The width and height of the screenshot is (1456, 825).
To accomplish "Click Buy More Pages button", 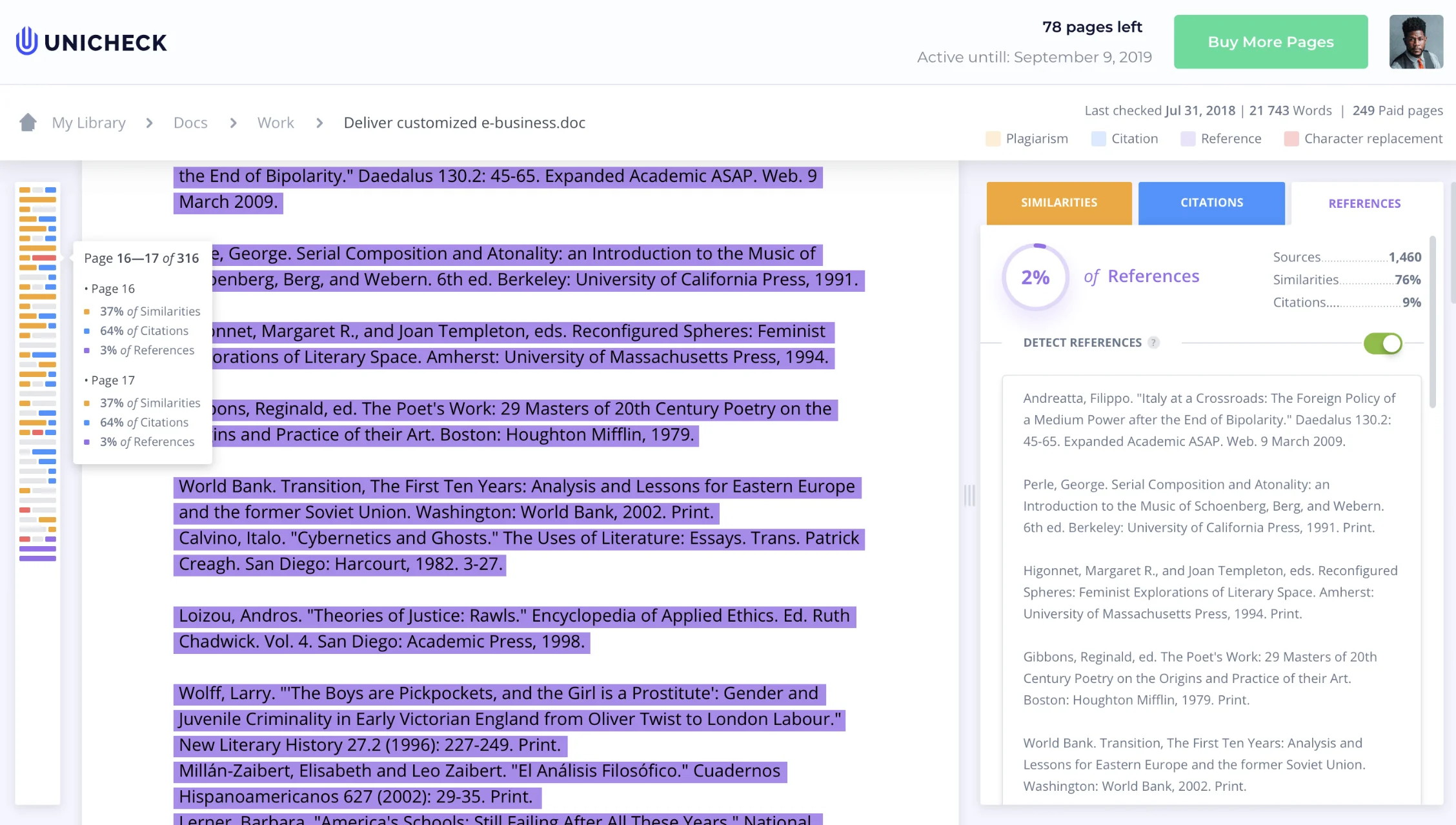I will click(x=1271, y=42).
